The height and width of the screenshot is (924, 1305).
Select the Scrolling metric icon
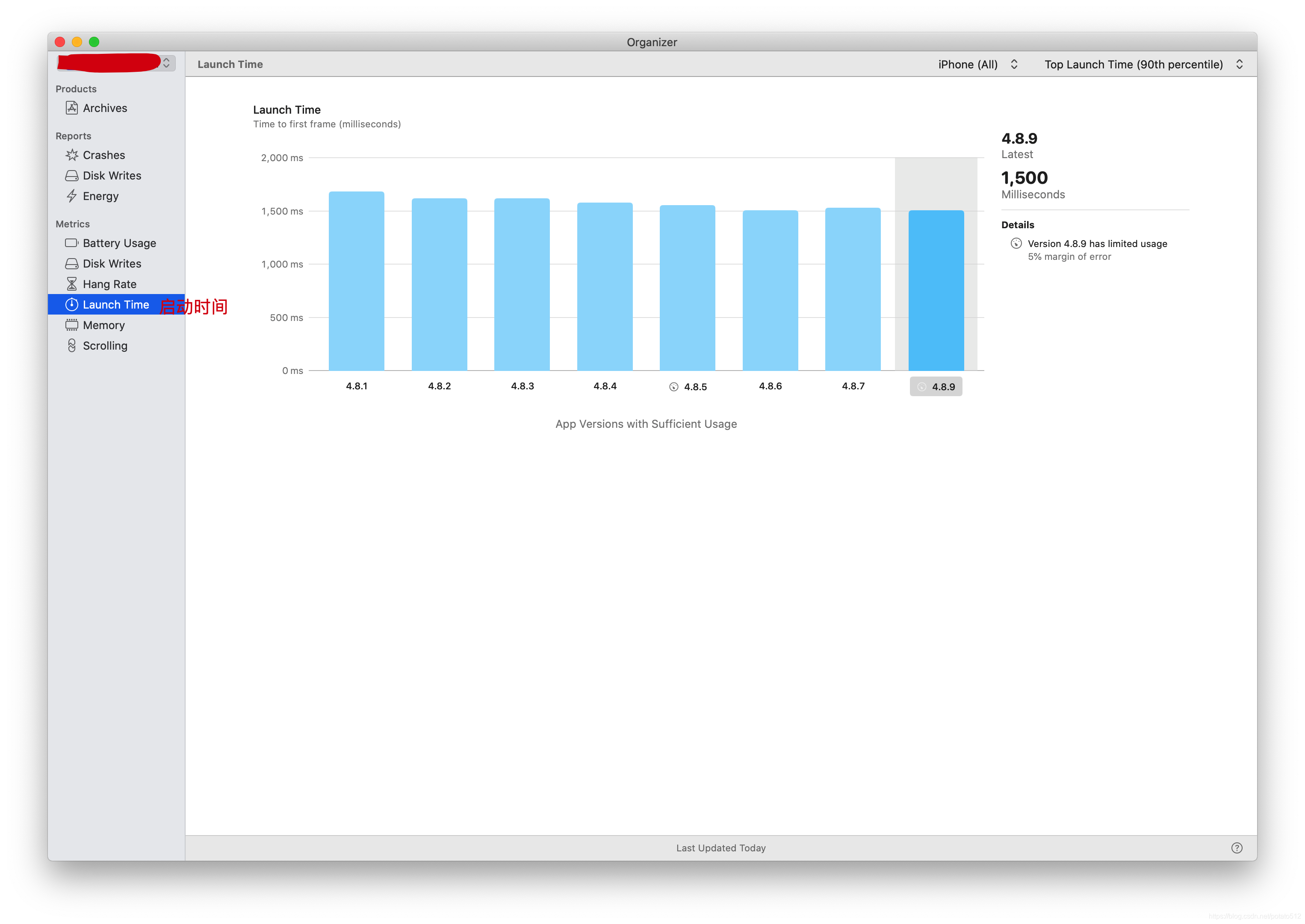pyautogui.click(x=72, y=345)
